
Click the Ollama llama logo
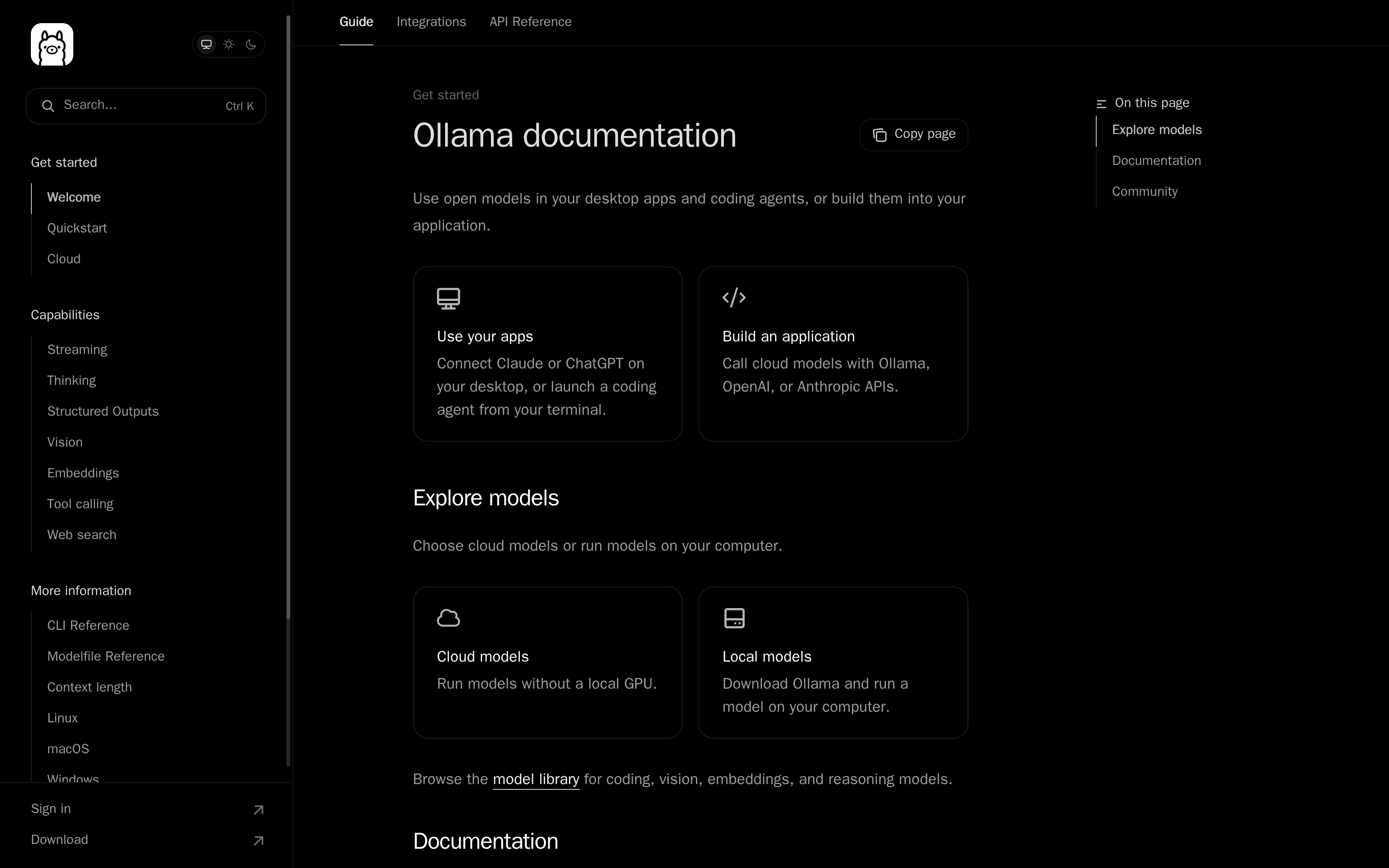[x=52, y=44]
